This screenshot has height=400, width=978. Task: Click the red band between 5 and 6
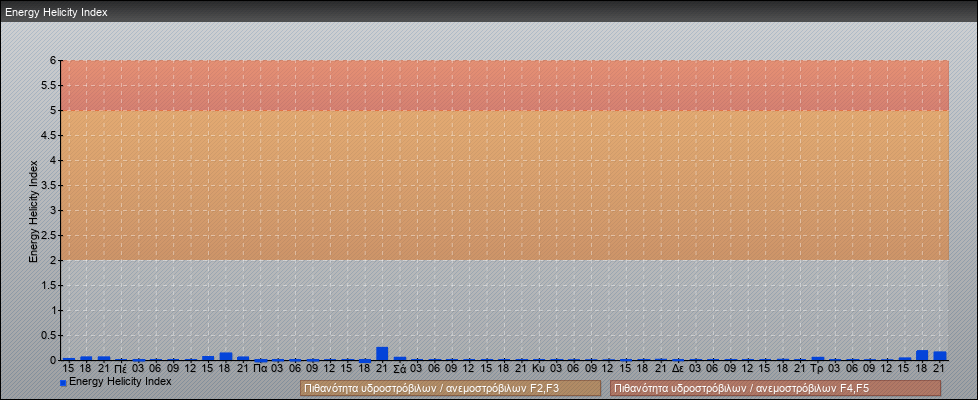point(505,85)
